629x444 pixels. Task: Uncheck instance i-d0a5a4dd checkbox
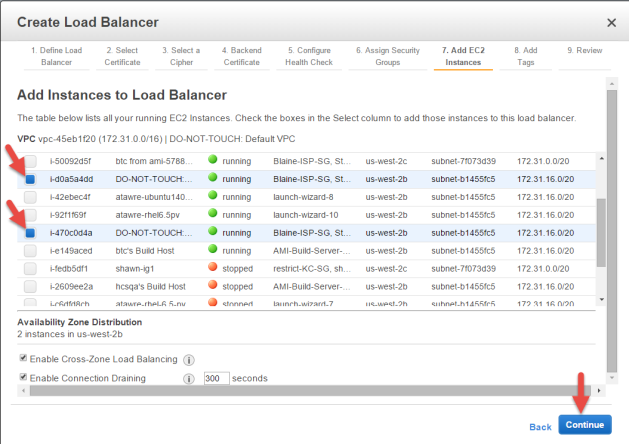coord(30,179)
